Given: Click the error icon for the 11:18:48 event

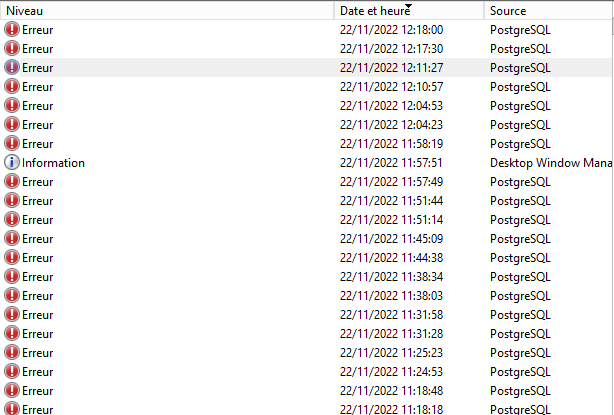Looking at the screenshot, I should click(12, 390).
